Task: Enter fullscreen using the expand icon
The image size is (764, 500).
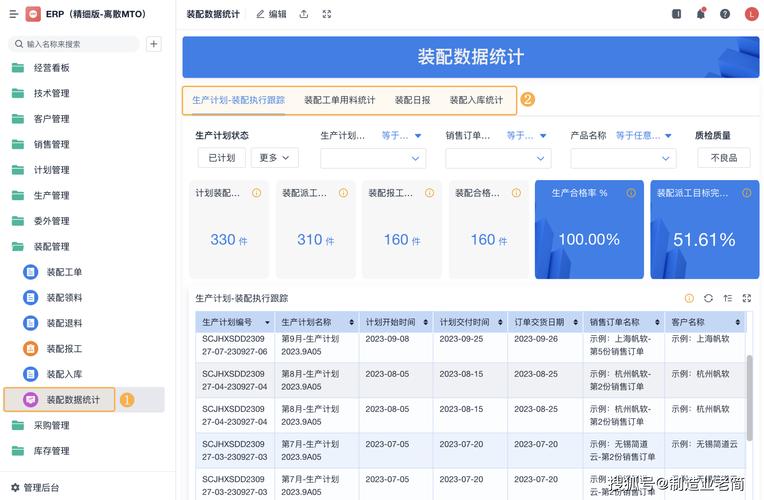Action: click(x=327, y=14)
